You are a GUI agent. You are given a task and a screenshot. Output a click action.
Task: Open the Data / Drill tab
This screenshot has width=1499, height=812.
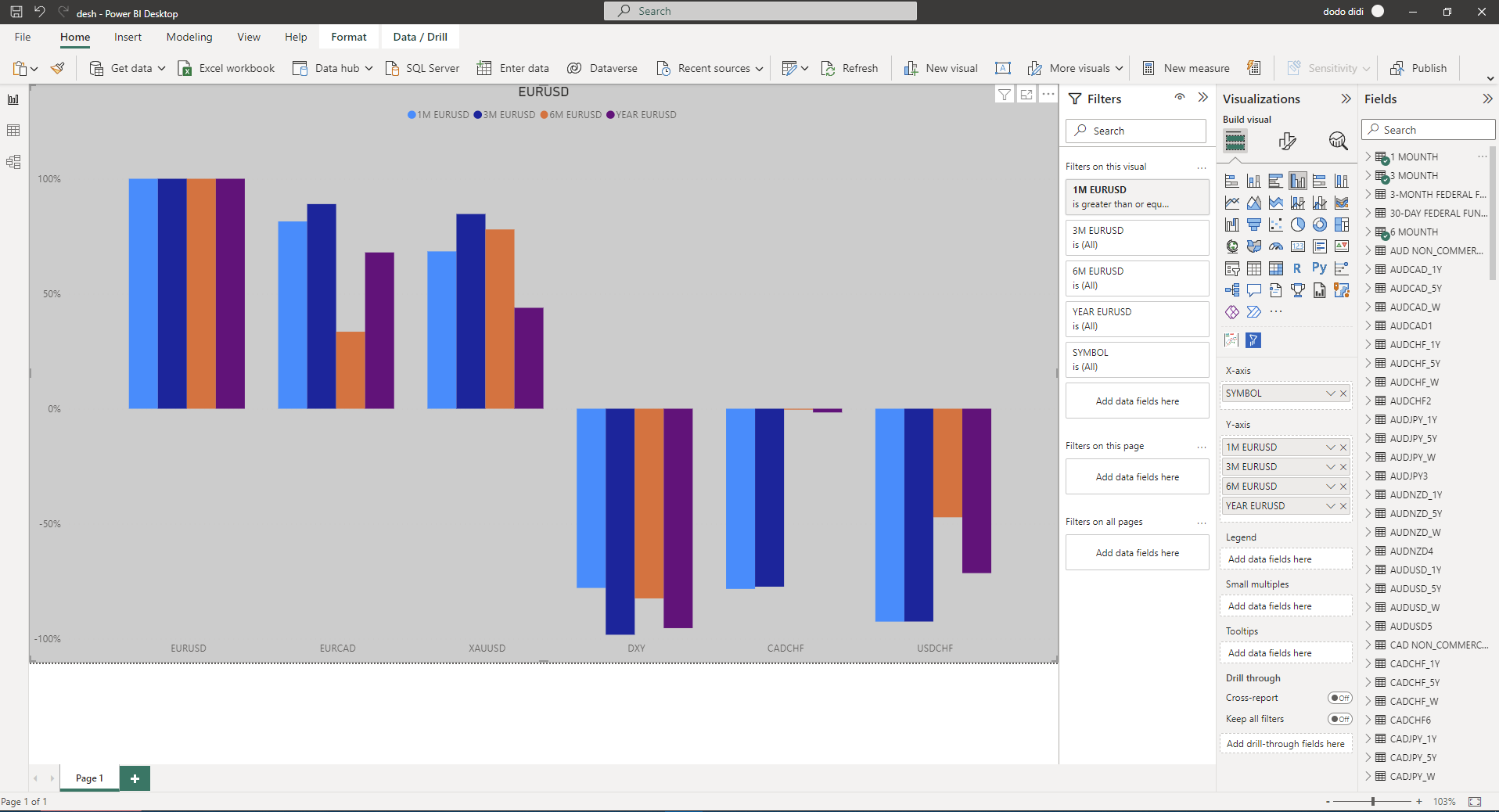pyautogui.click(x=420, y=37)
